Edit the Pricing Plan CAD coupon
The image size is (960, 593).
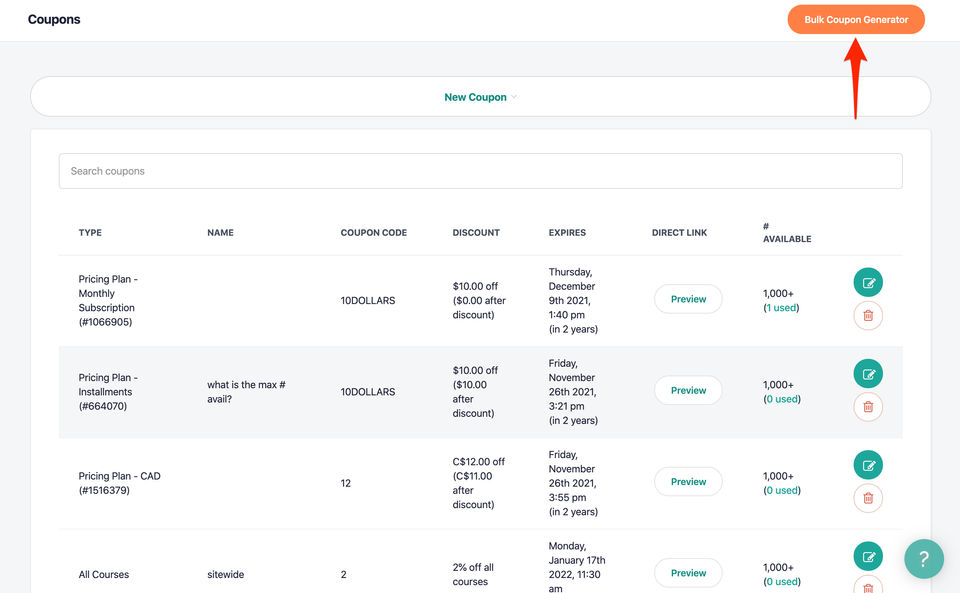click(868, 465)
